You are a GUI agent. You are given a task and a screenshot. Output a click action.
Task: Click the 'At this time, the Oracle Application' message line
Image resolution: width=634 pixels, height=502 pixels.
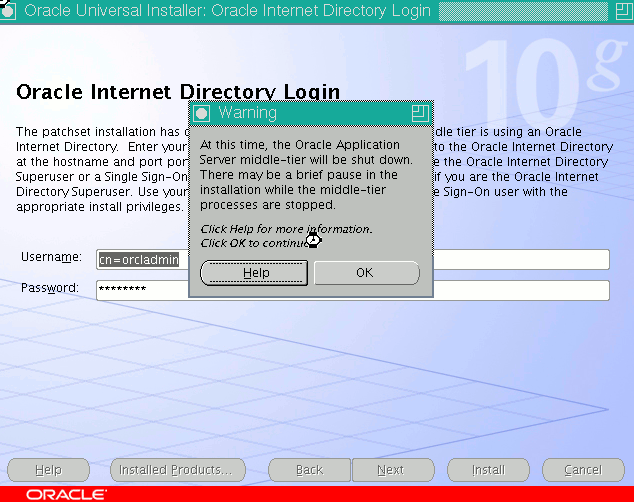[300, 145]
